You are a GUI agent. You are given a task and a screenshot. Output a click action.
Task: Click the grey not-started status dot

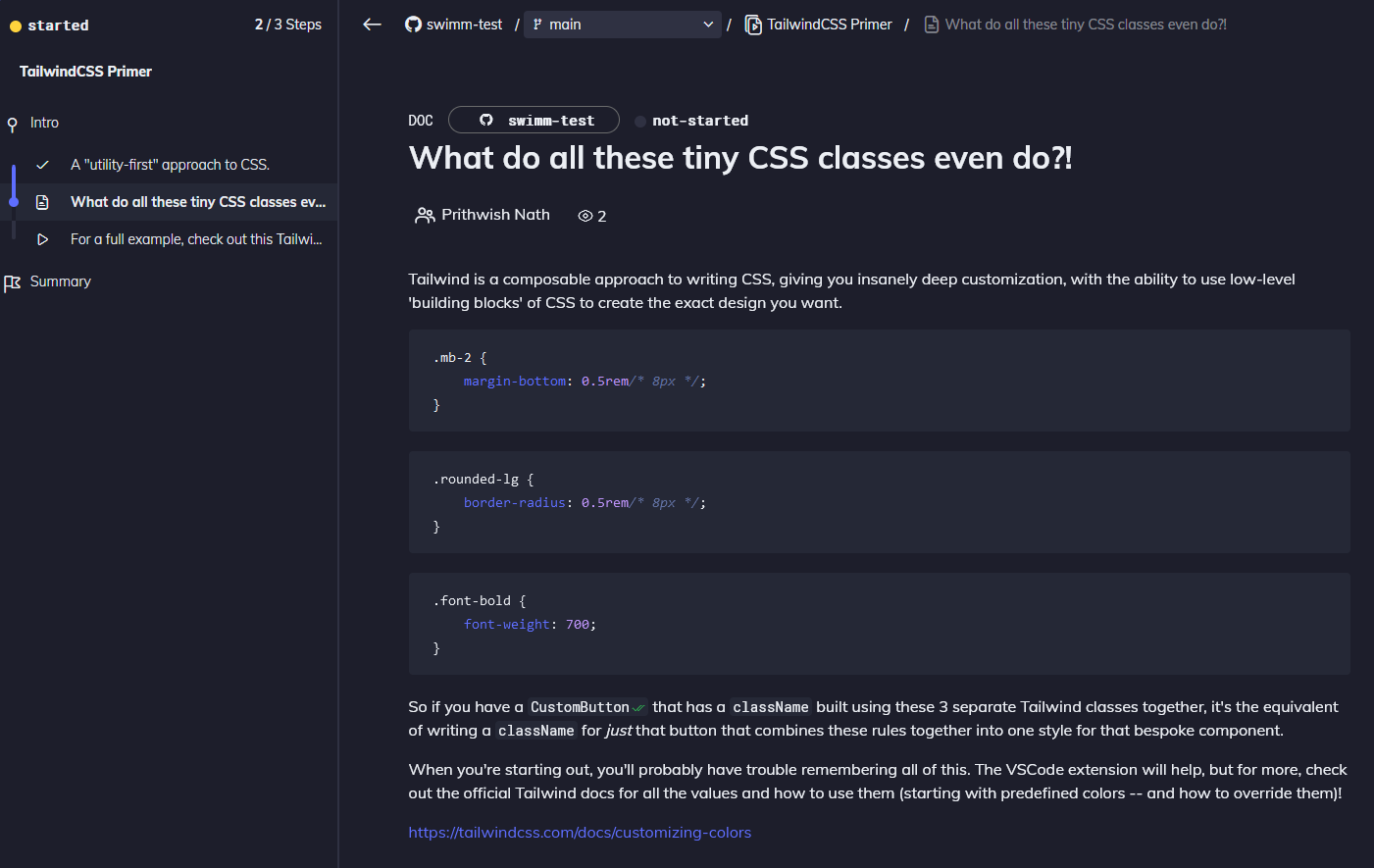pyautogui.click(x=640, y=122)
